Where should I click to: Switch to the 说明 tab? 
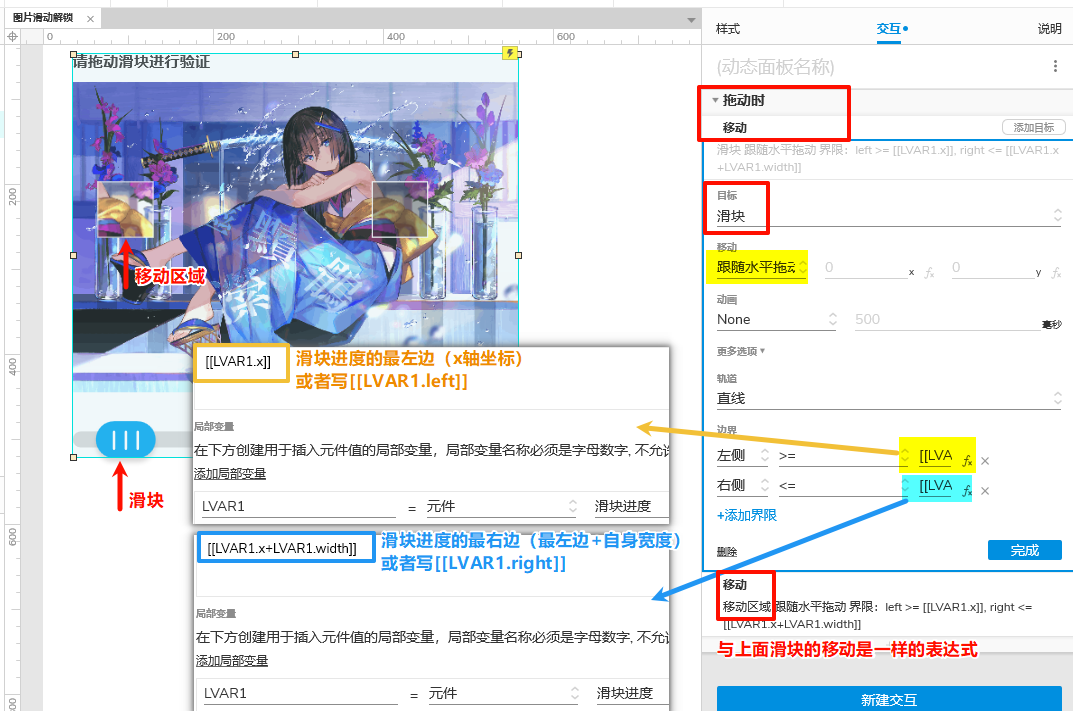[1049, 29]
